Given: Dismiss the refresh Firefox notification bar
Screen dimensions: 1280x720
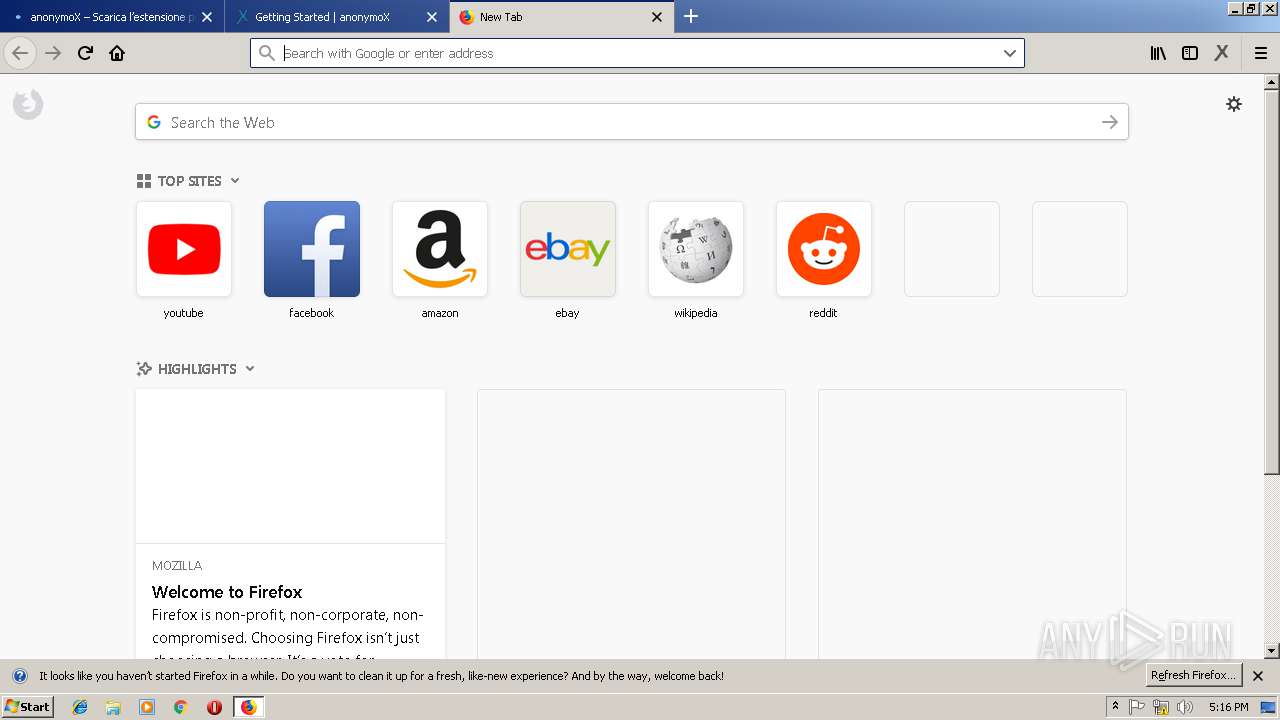Looking at the screenshot, I should point(1258,676).
